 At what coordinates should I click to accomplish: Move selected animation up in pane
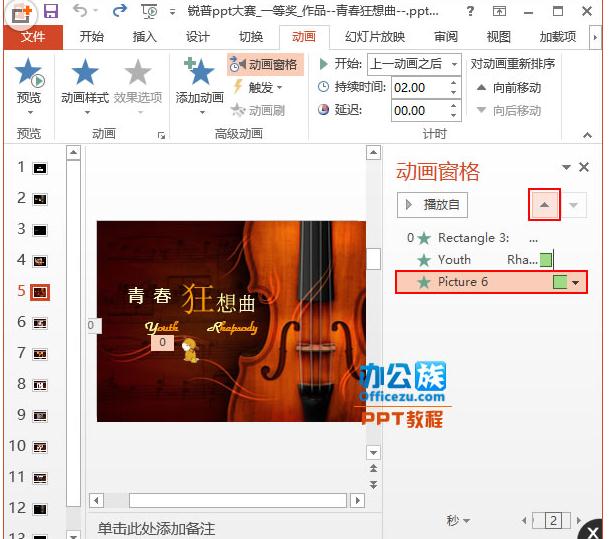[x=544, y=205]
